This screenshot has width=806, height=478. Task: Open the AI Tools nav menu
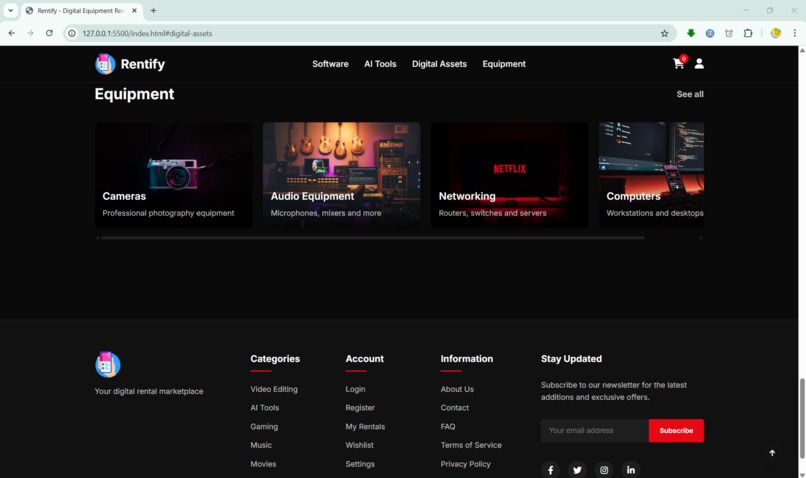point(380,64)
